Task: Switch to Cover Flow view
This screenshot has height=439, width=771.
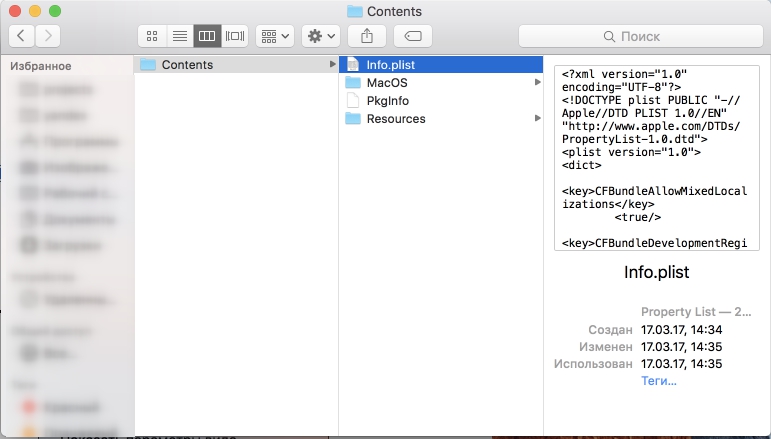Action: [x=235, y=36]
